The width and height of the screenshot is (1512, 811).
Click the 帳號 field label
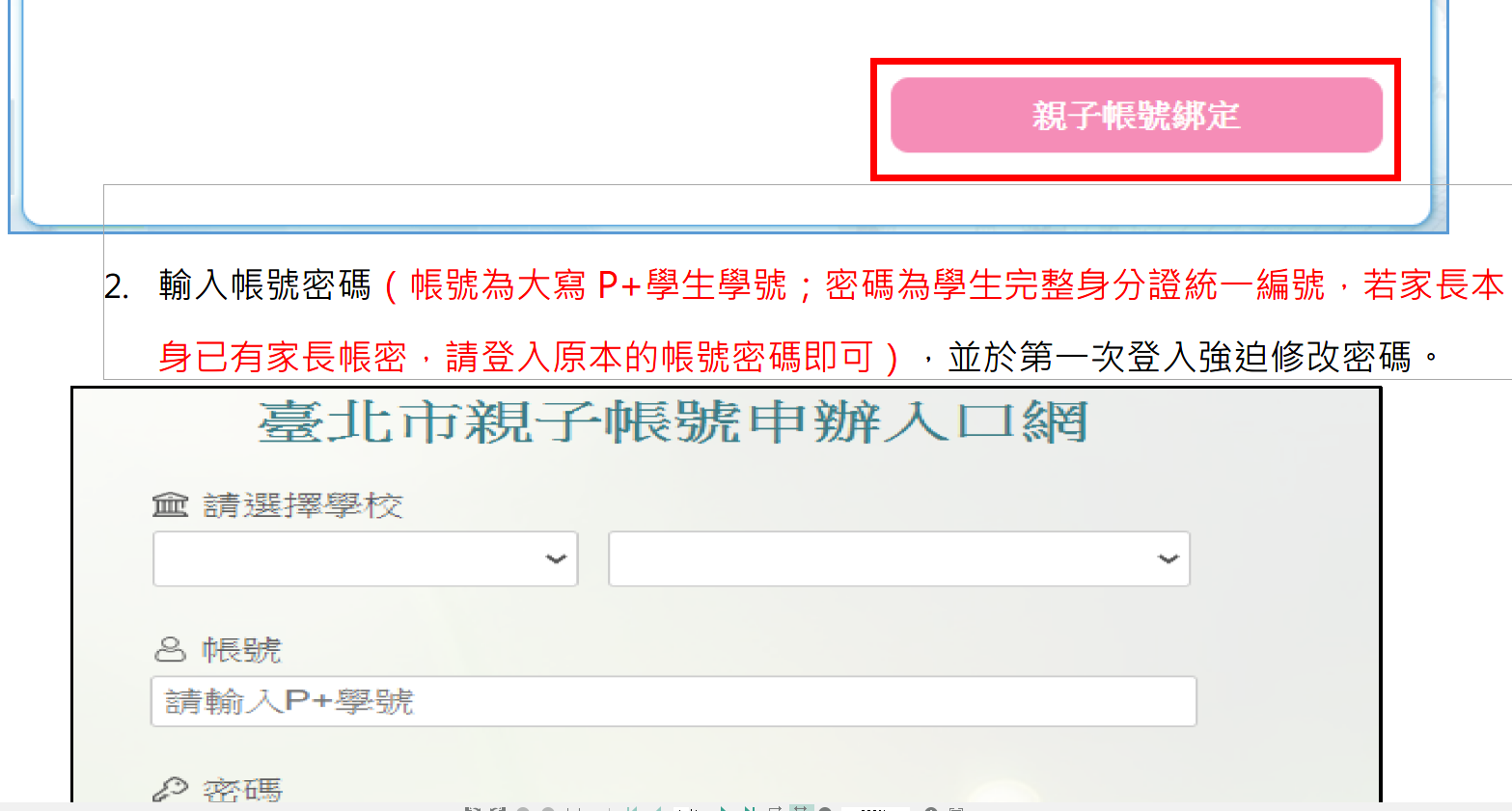pyautogui.click(x=241, y=650)
